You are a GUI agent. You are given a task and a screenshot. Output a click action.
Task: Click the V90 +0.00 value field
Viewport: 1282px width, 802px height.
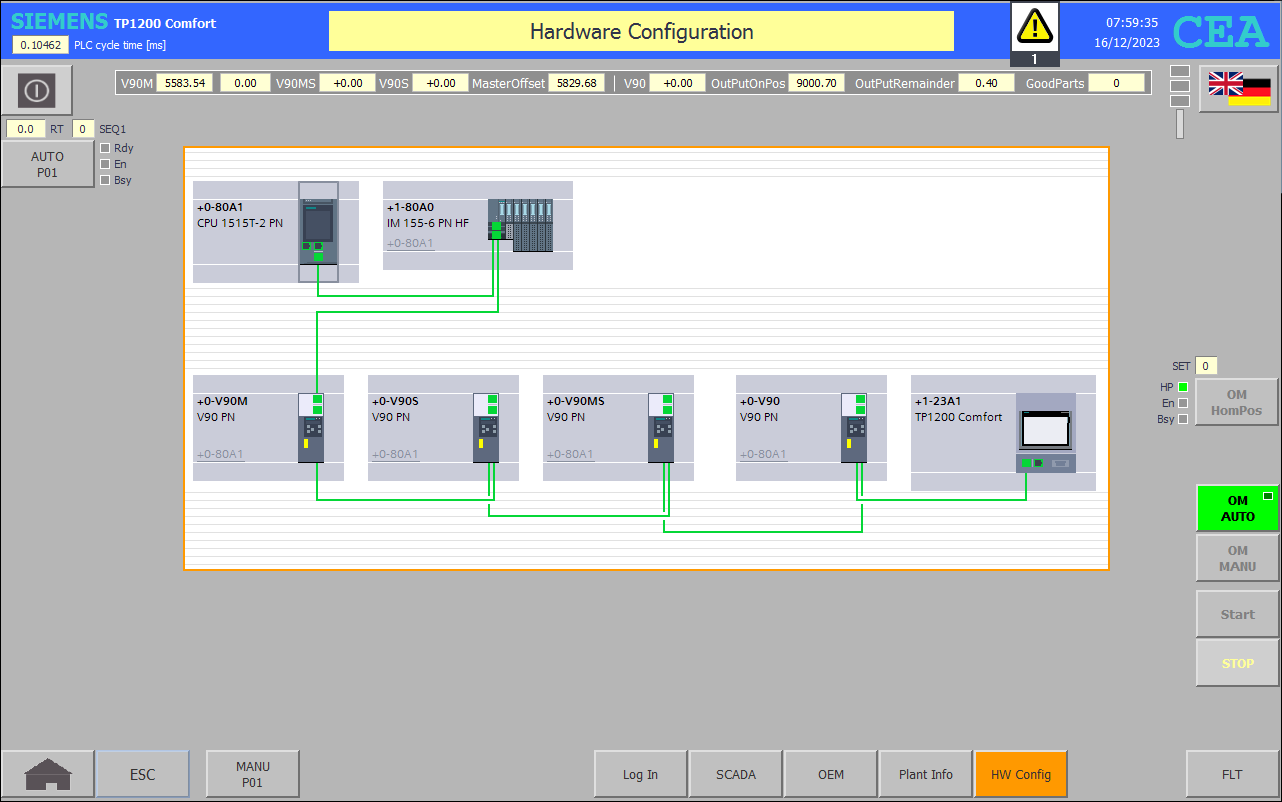678,83
